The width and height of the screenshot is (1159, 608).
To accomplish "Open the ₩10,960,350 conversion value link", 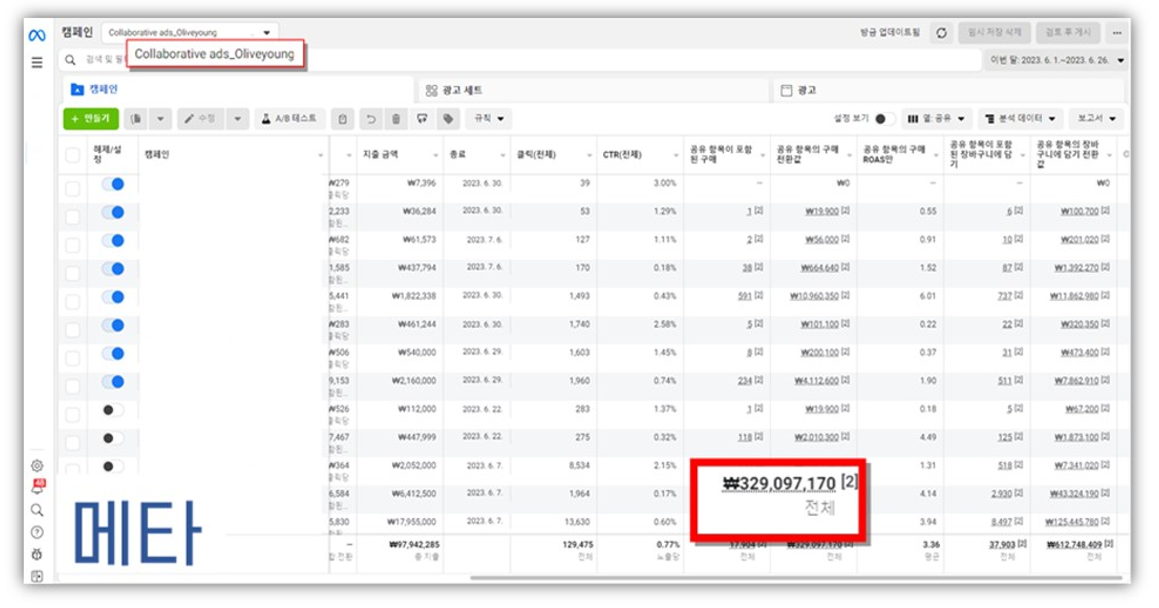I will point(814,296).
